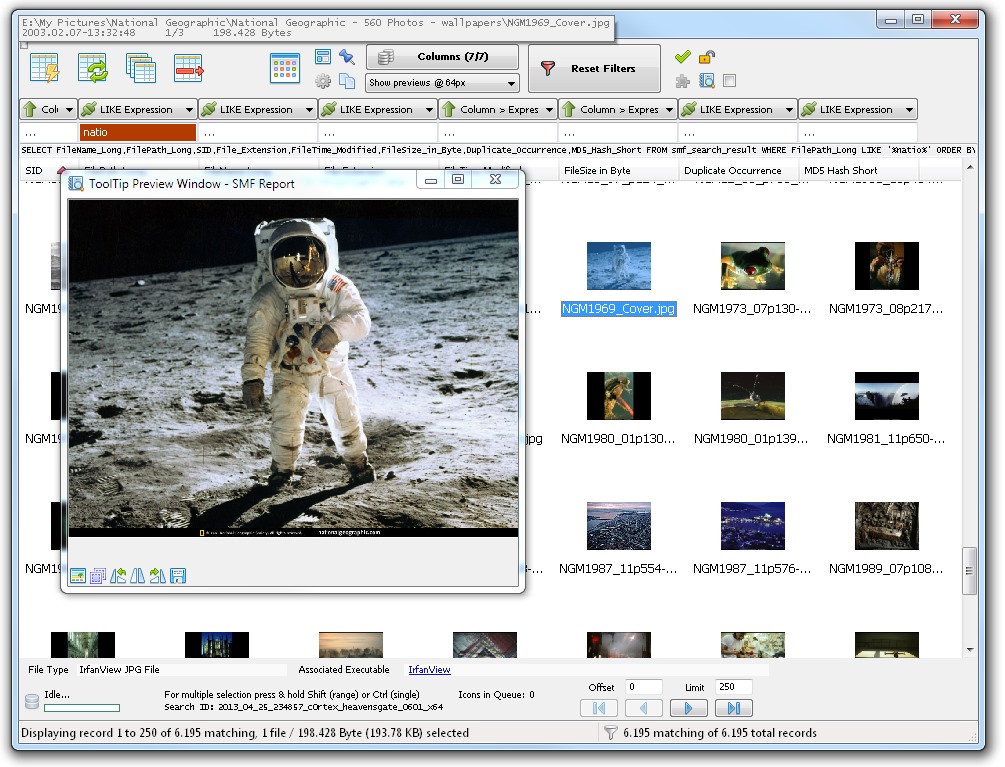Open LIKE Expression dropdown above the natio filter

pyautogui.click(x=137, y=110)
